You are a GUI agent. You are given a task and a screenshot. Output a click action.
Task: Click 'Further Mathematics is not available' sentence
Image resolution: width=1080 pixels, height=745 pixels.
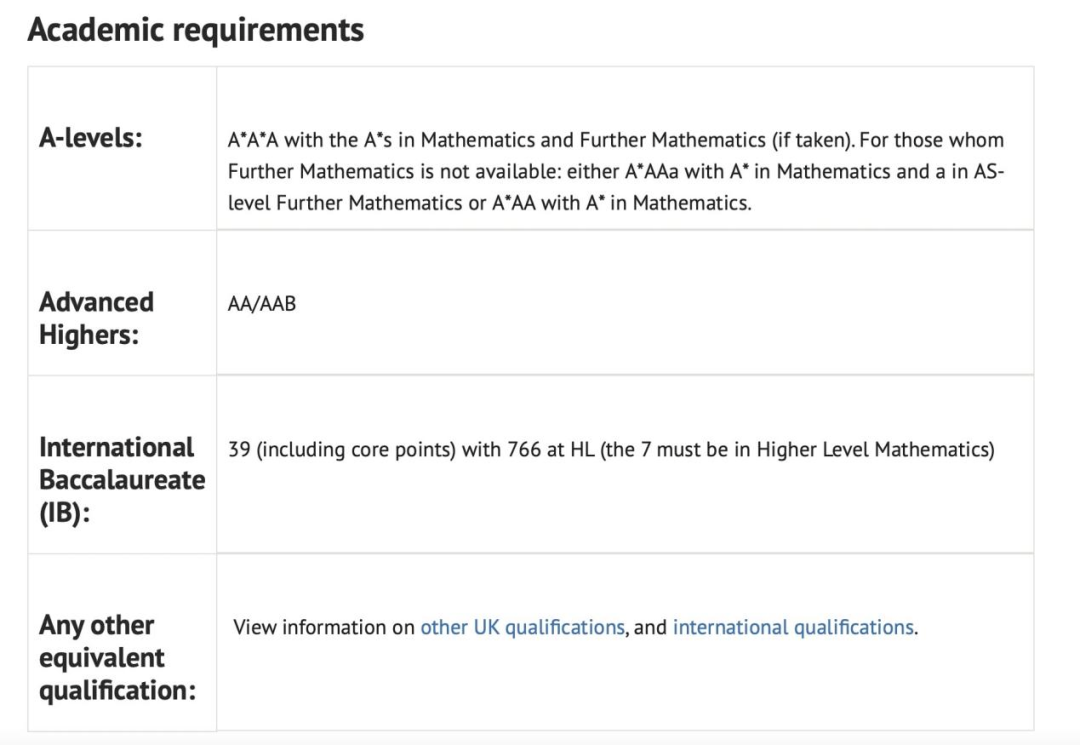[x=395, y=171]
